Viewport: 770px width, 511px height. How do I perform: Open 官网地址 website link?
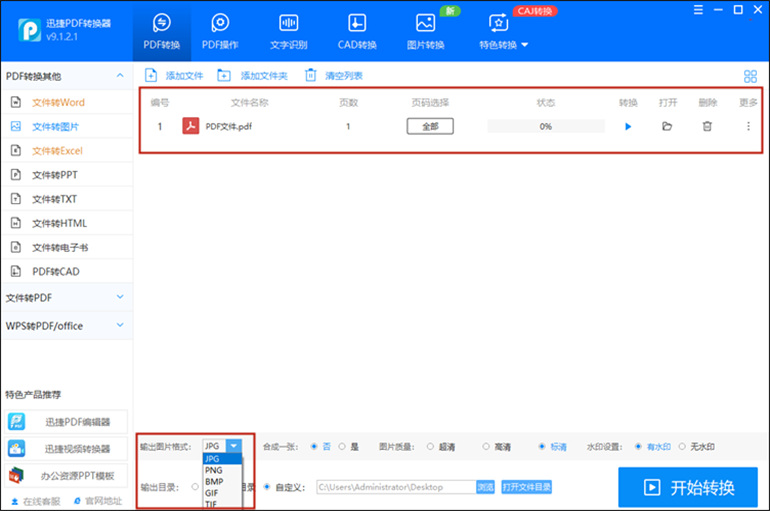98,501
